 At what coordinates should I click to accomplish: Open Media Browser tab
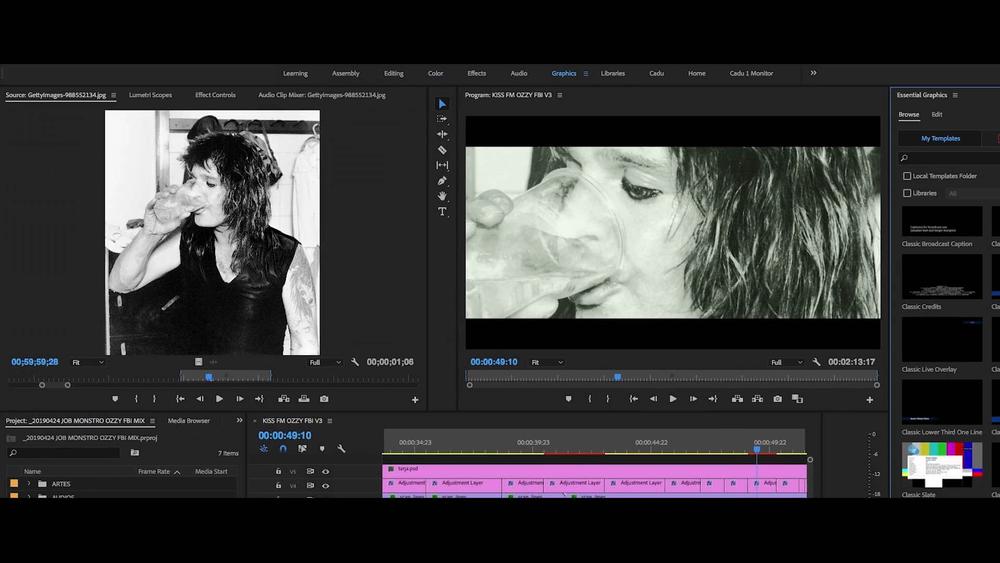[189, 421]
